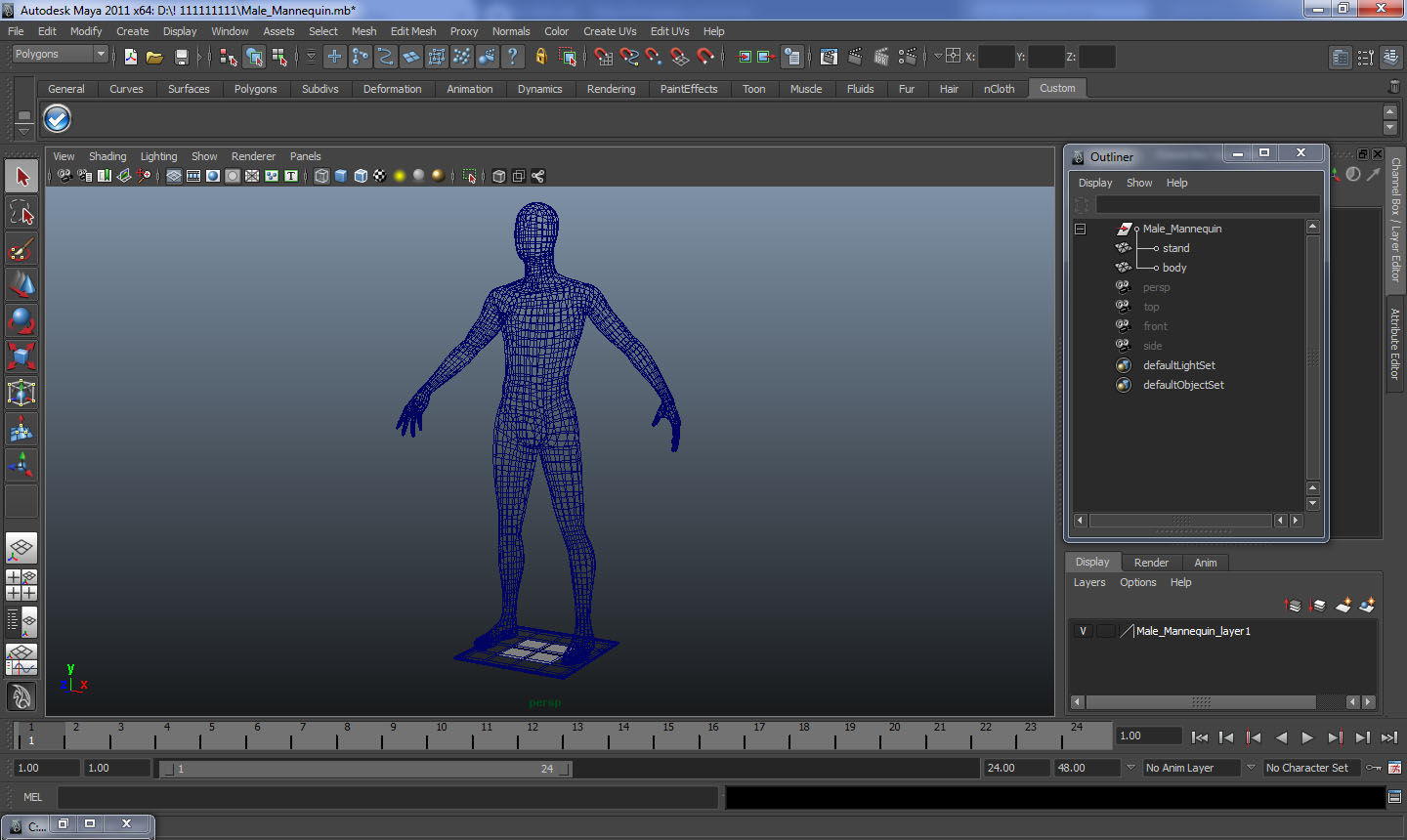Activate the Move tool cone icon
Viewport: 1407px width, 840px height.
point(21,284)
